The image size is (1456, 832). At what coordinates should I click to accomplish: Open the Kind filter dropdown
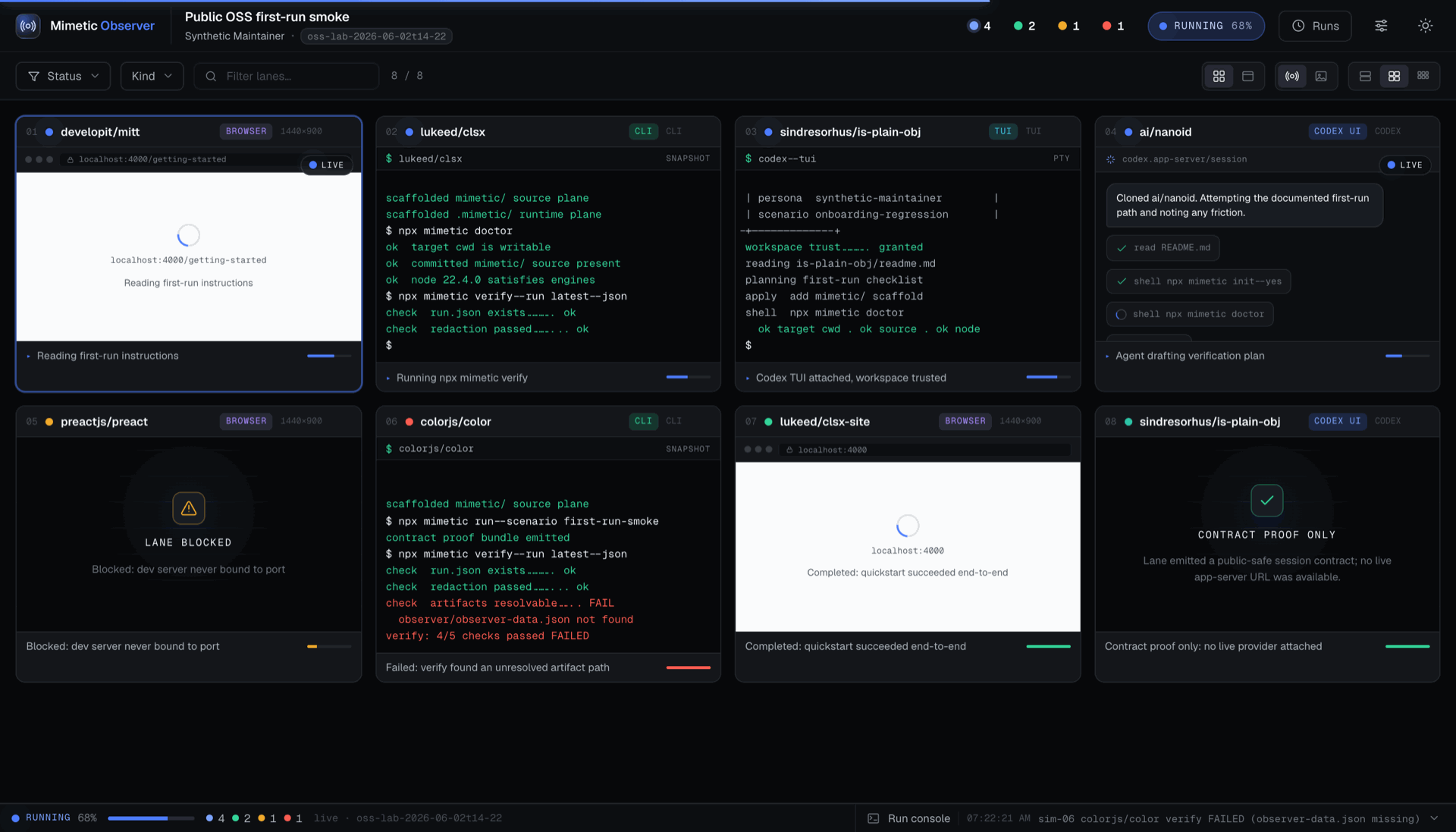[152, 76]
